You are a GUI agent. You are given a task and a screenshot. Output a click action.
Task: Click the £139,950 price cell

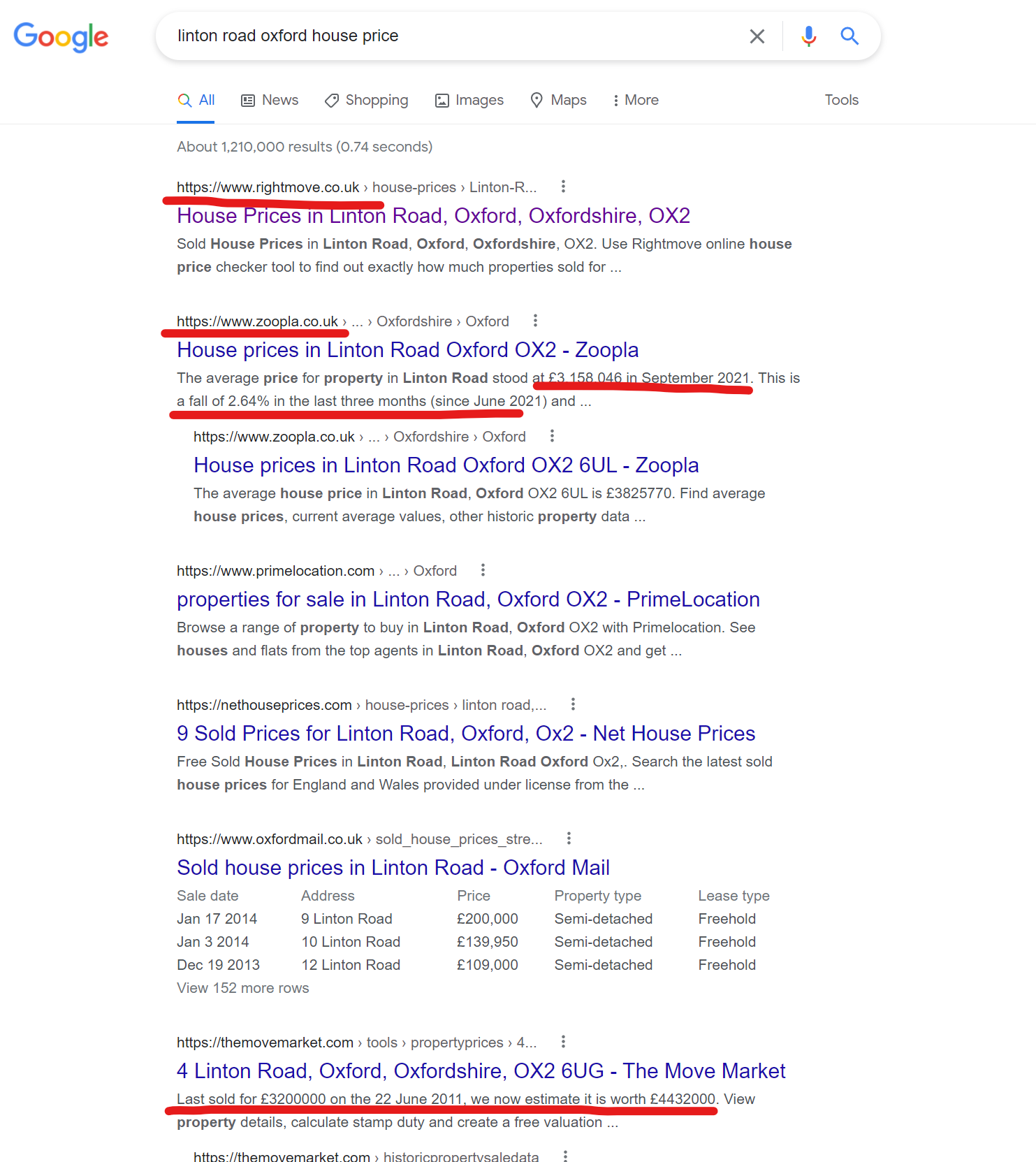488,942
